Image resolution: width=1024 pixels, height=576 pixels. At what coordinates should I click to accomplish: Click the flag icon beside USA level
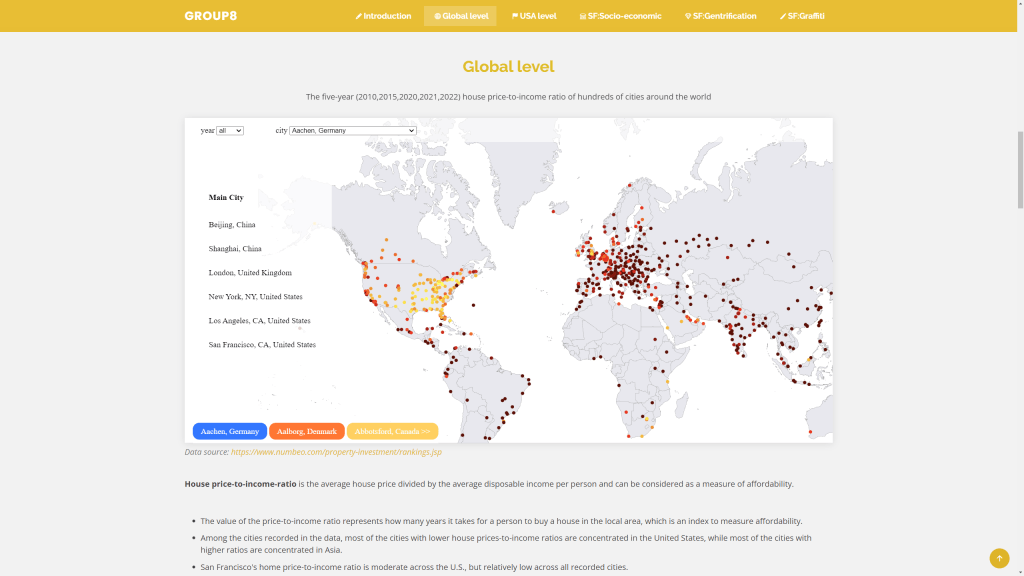515,16
